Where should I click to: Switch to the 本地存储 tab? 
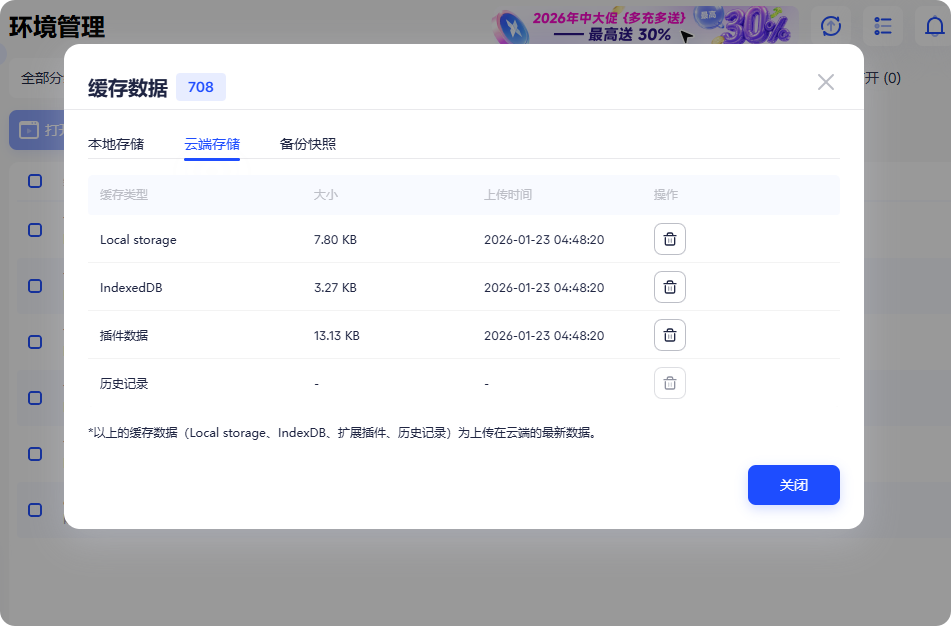point(116,144)
